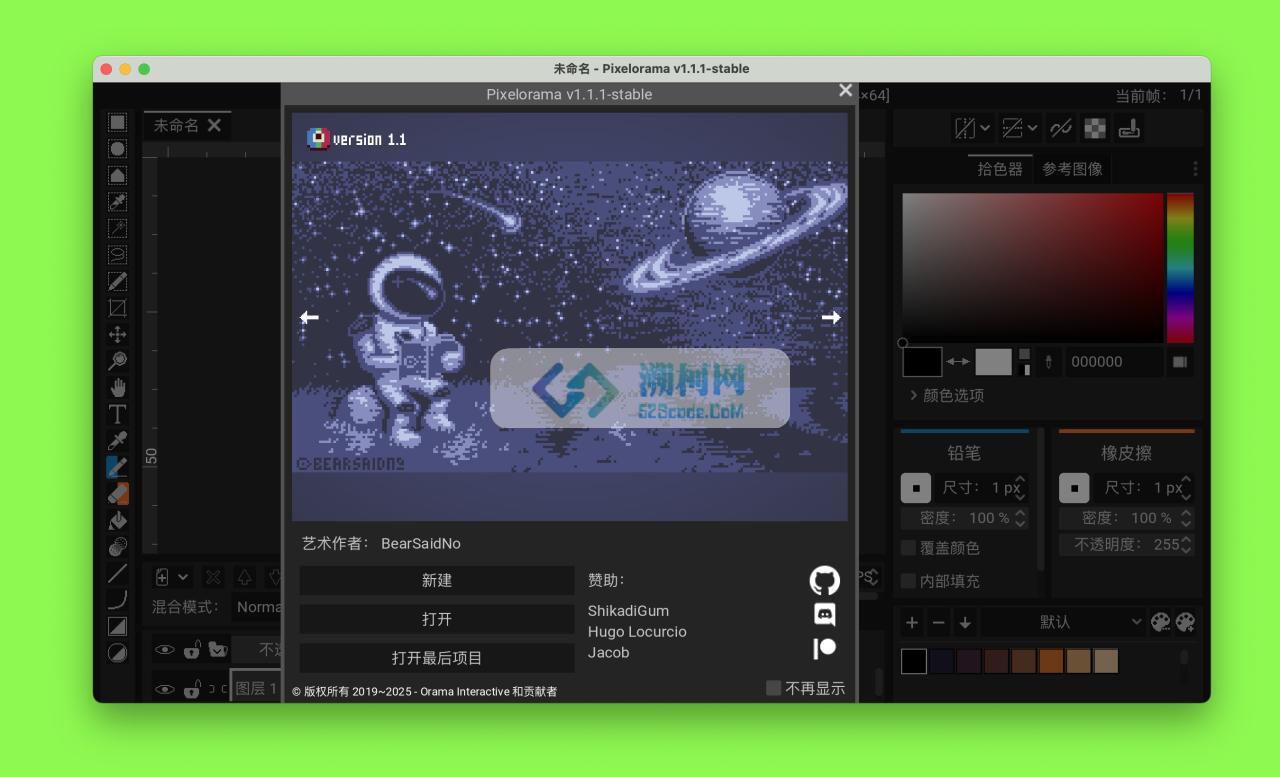Click the edit palette icon

[x=1160, y=622]
